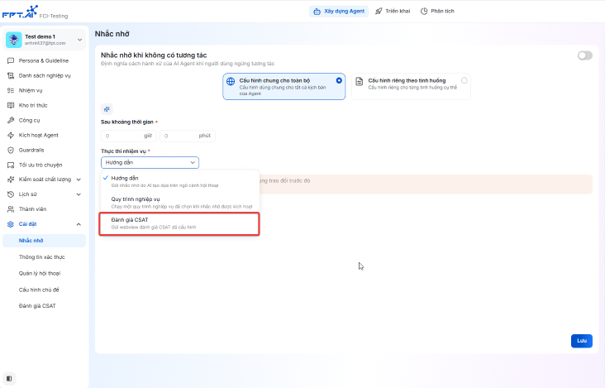605x388 pixels.
Task: Click the rocket icon on Triển khai tab
Action: pyautogui.click(x=379, y=11)
